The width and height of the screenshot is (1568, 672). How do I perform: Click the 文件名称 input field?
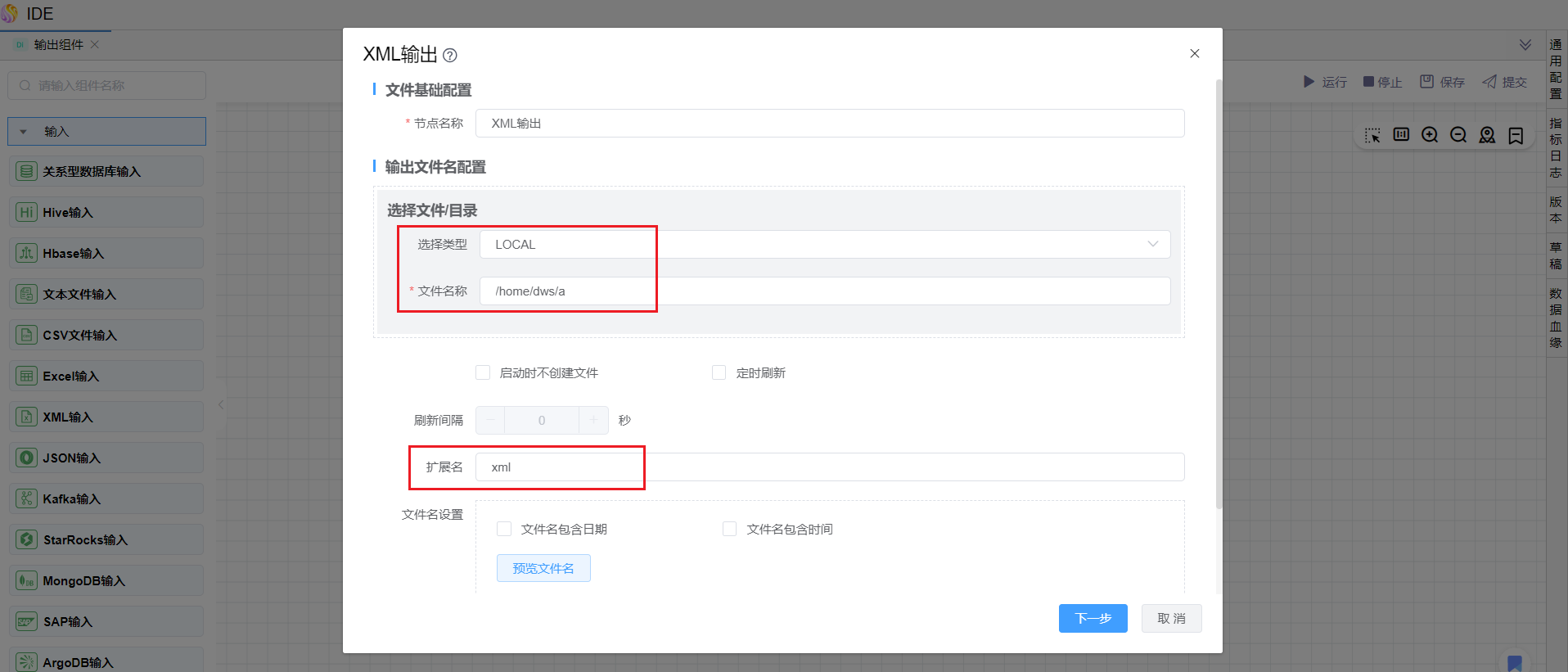[824, 291]
